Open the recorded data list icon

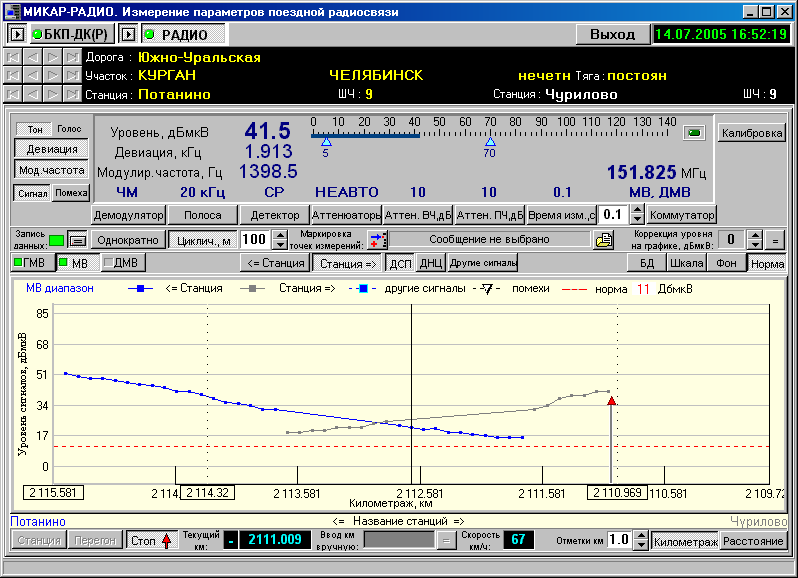pyautogui.click(x=76, y=240)
